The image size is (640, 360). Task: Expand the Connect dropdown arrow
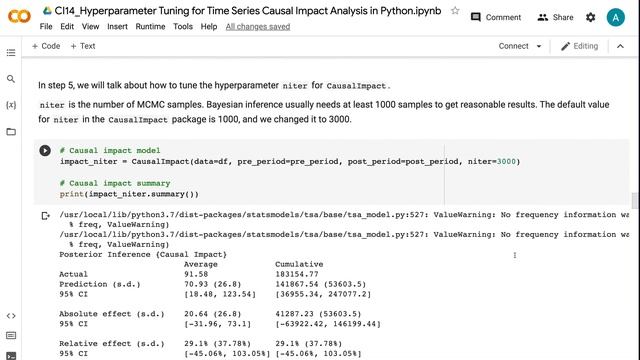(x=538, y=46)
